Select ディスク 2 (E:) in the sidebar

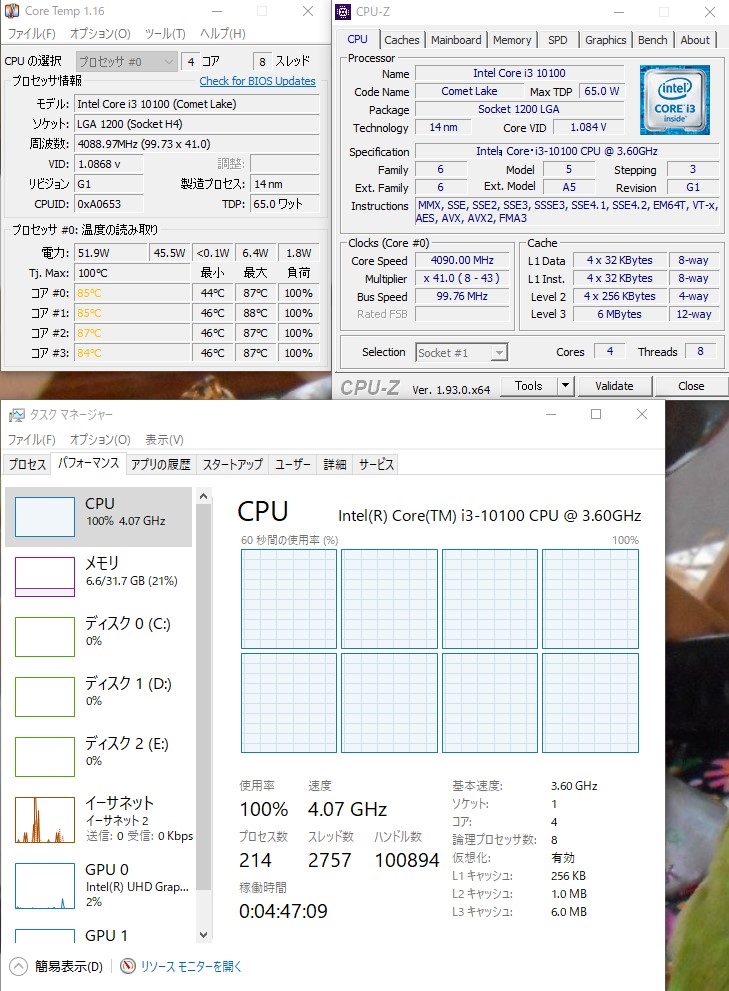click(x=98, y=757)
